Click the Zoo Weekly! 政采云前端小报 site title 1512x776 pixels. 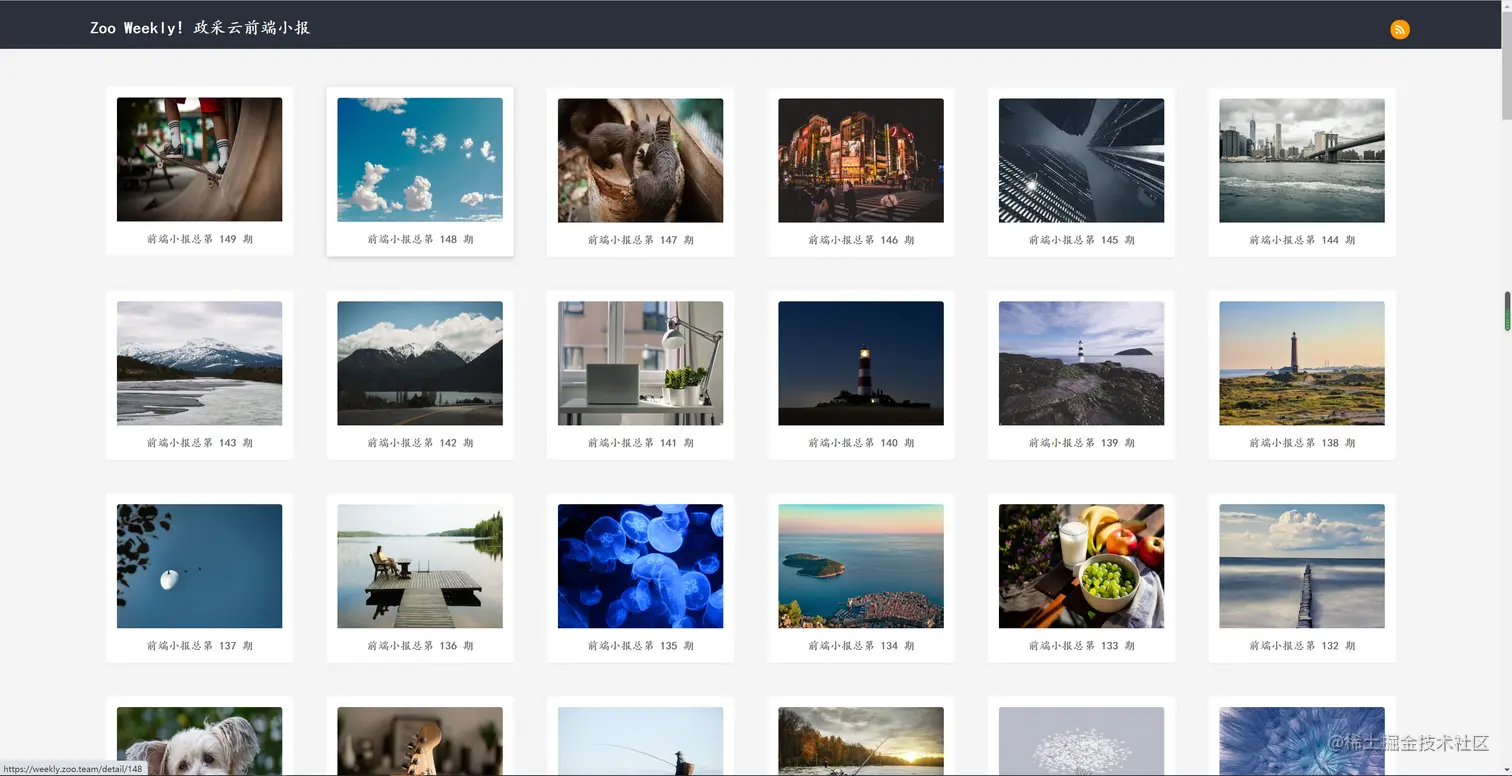click(200, 28)
